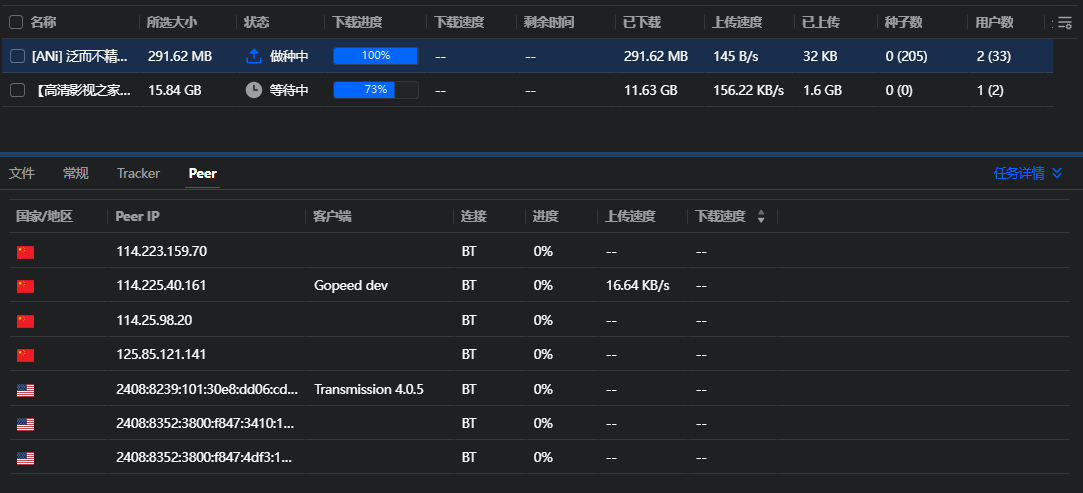Image resolution: width=1083 pixels, height=493 pixels.
Task: Select the Peer tab
Action: [x=202, y=173]
